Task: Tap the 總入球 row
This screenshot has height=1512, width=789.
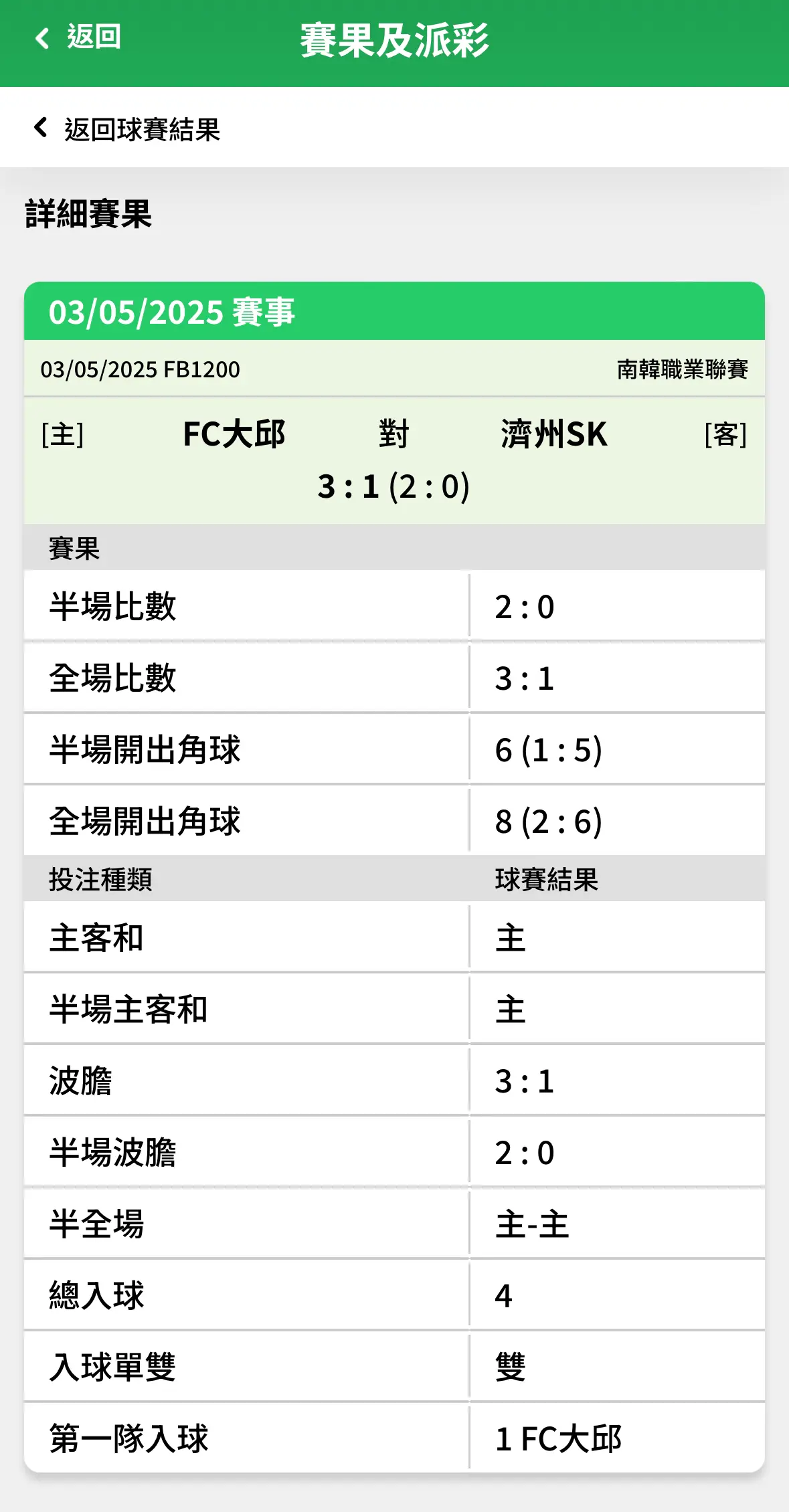Action: click(x=394, y=1296)
